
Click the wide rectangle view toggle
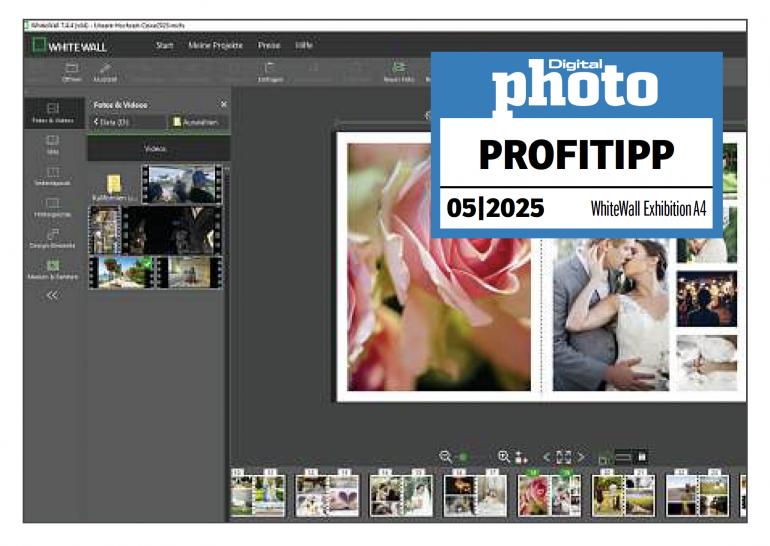pos(623,457)
